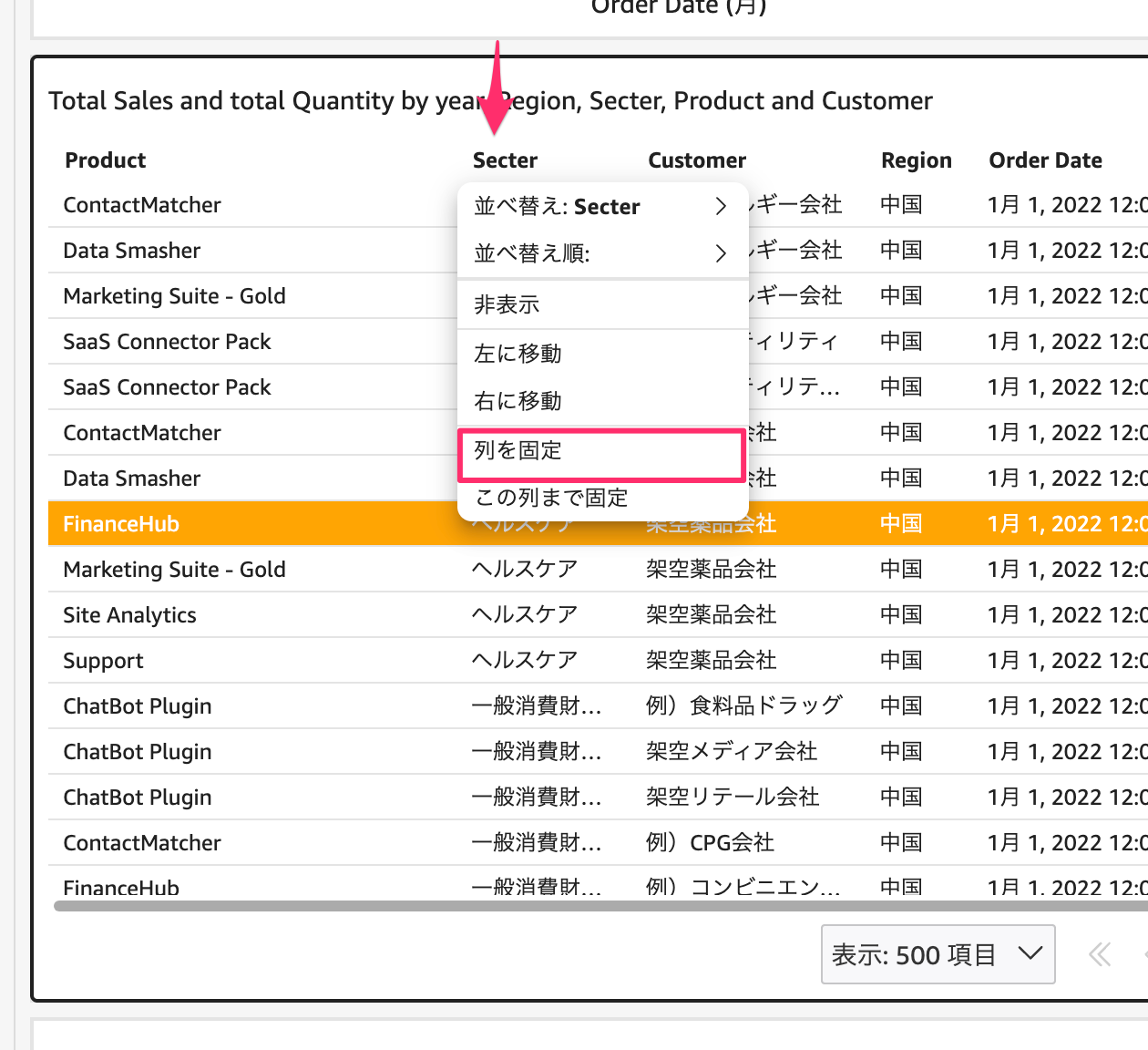This screenshot has height=1050, width=1148.
Task: Choose 左に移動 to move column left
Action: 602,354
